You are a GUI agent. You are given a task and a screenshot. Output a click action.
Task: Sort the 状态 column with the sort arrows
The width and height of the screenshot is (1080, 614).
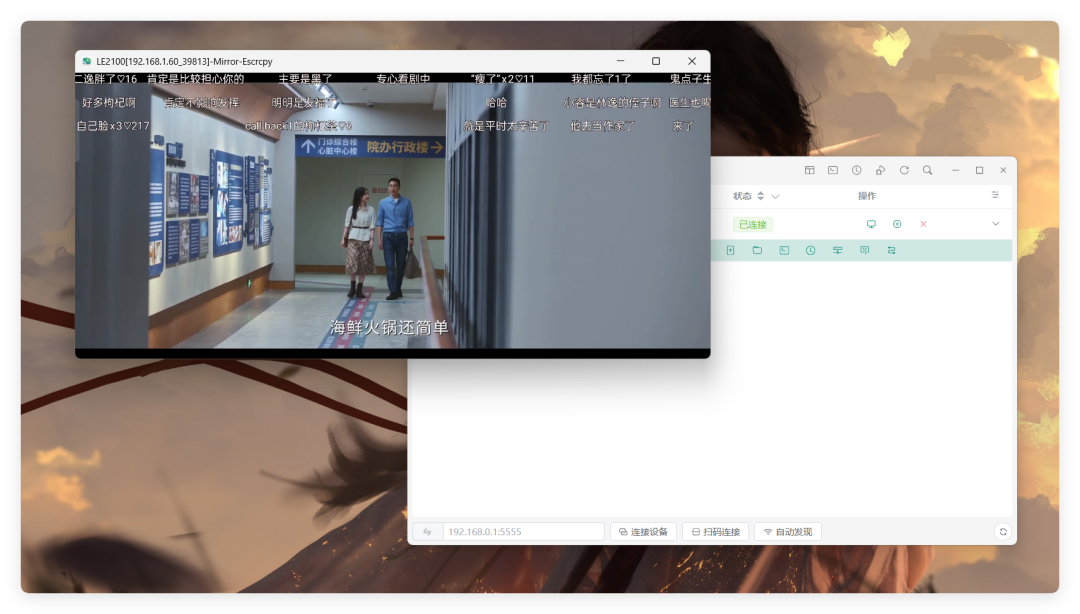(760, 196)
